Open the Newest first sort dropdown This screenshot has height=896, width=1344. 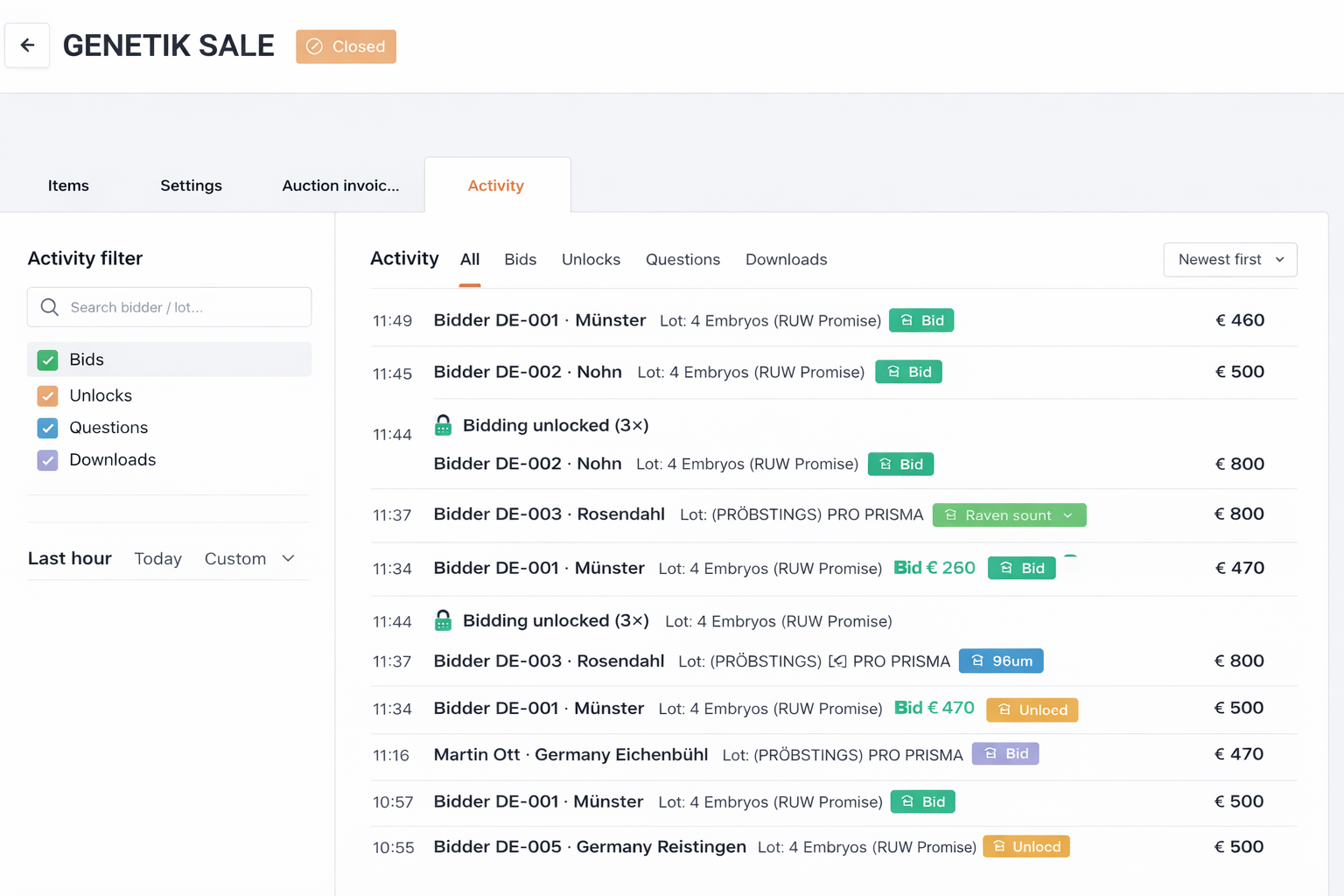[1230, 260]
